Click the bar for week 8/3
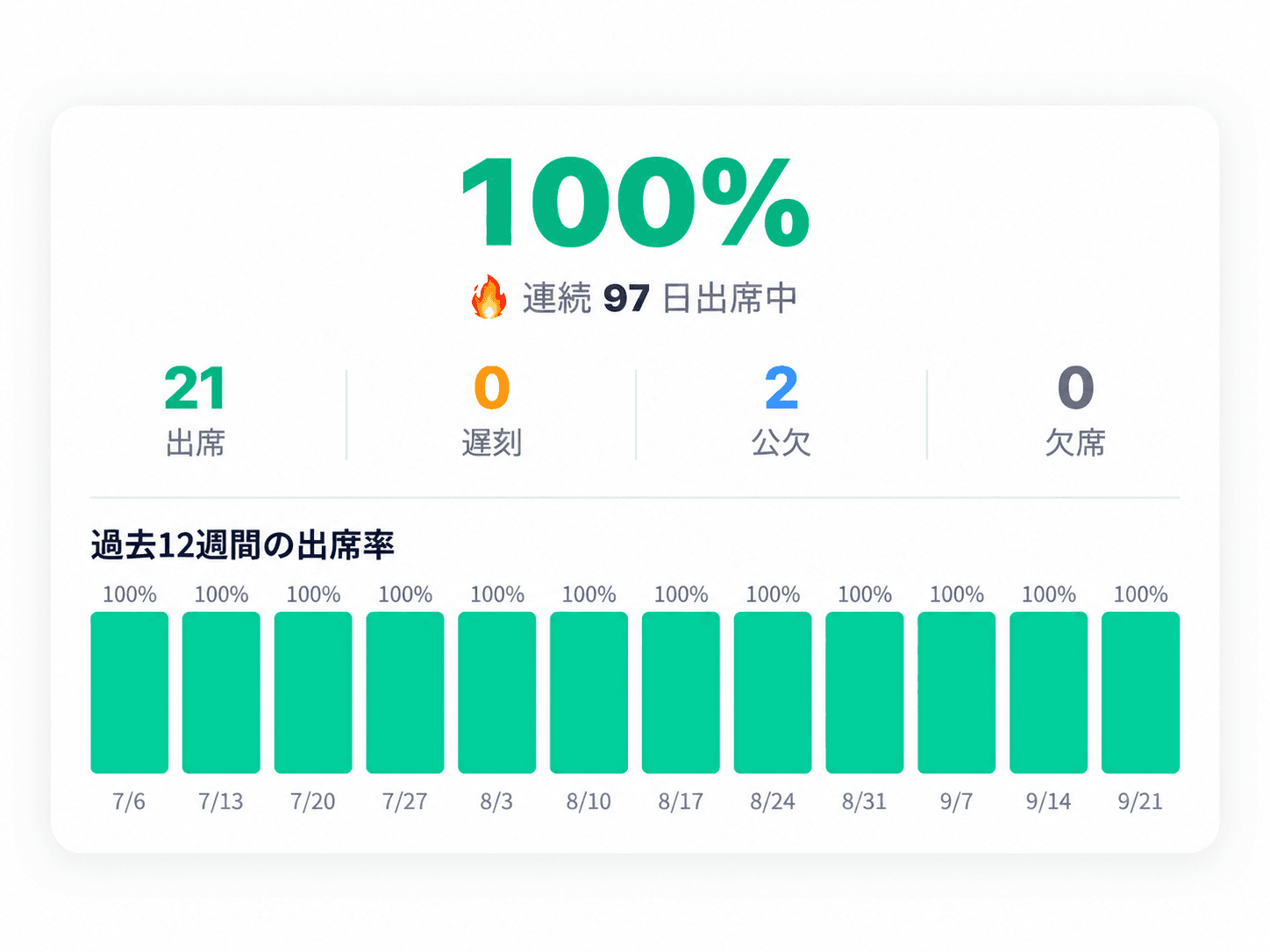Viewport: 1270px width, 952px height. [x=497, y=693]
